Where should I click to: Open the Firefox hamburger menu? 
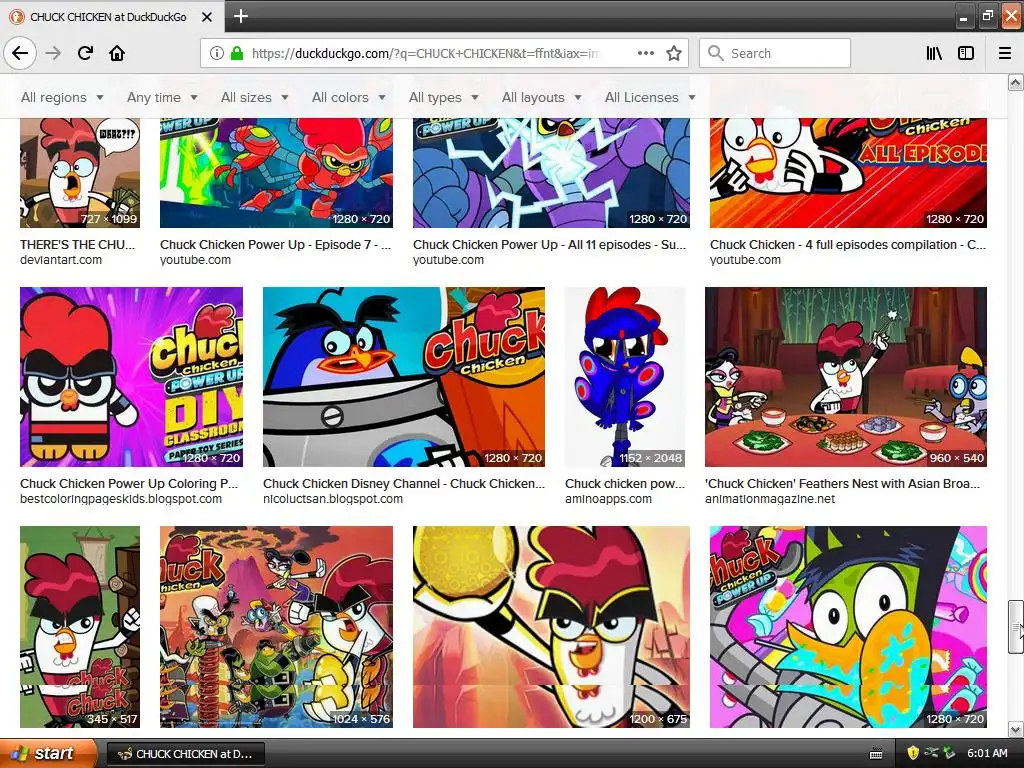(1005, 53)
